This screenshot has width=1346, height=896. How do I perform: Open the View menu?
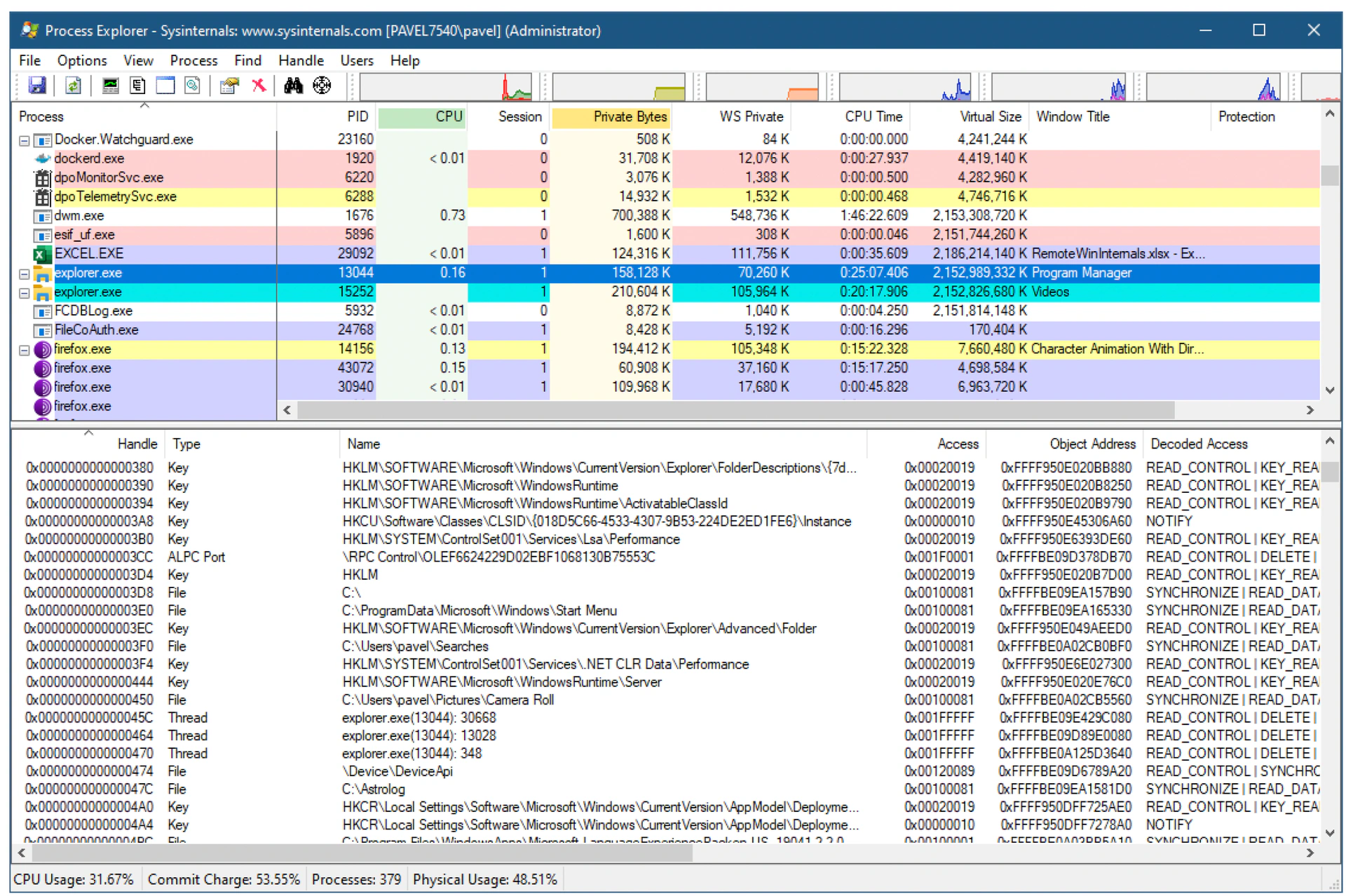click(x=138, y=60)
